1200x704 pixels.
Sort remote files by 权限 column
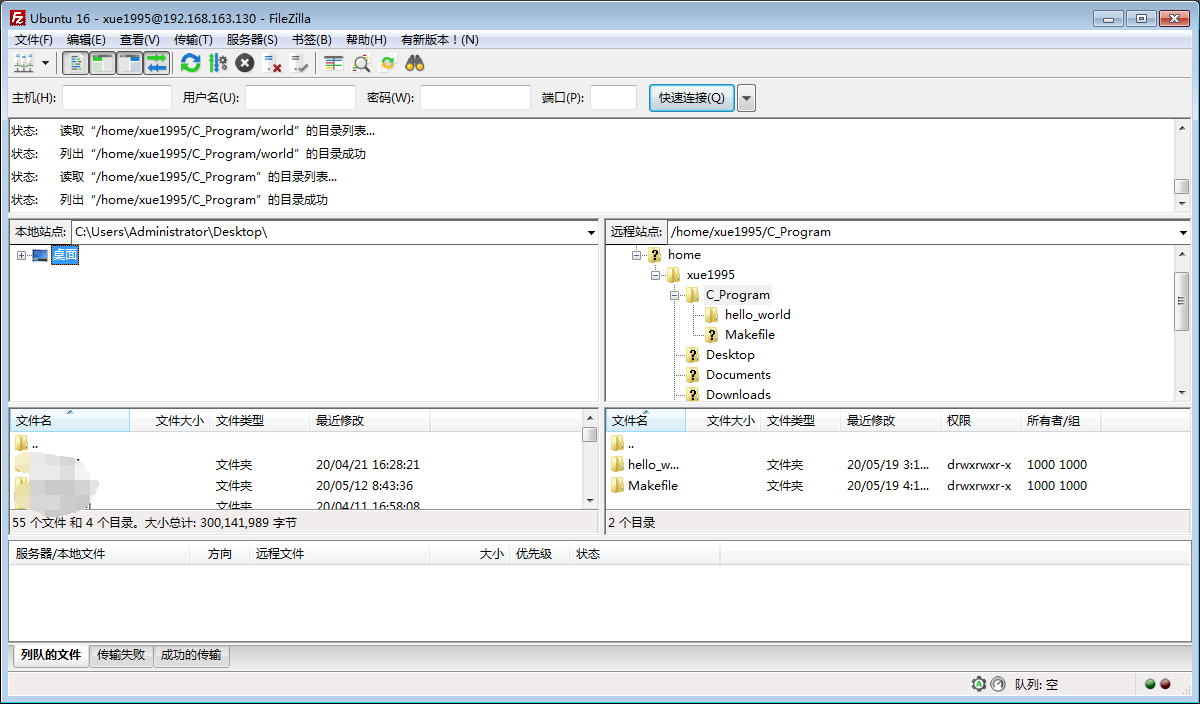(x=981, y=421)
